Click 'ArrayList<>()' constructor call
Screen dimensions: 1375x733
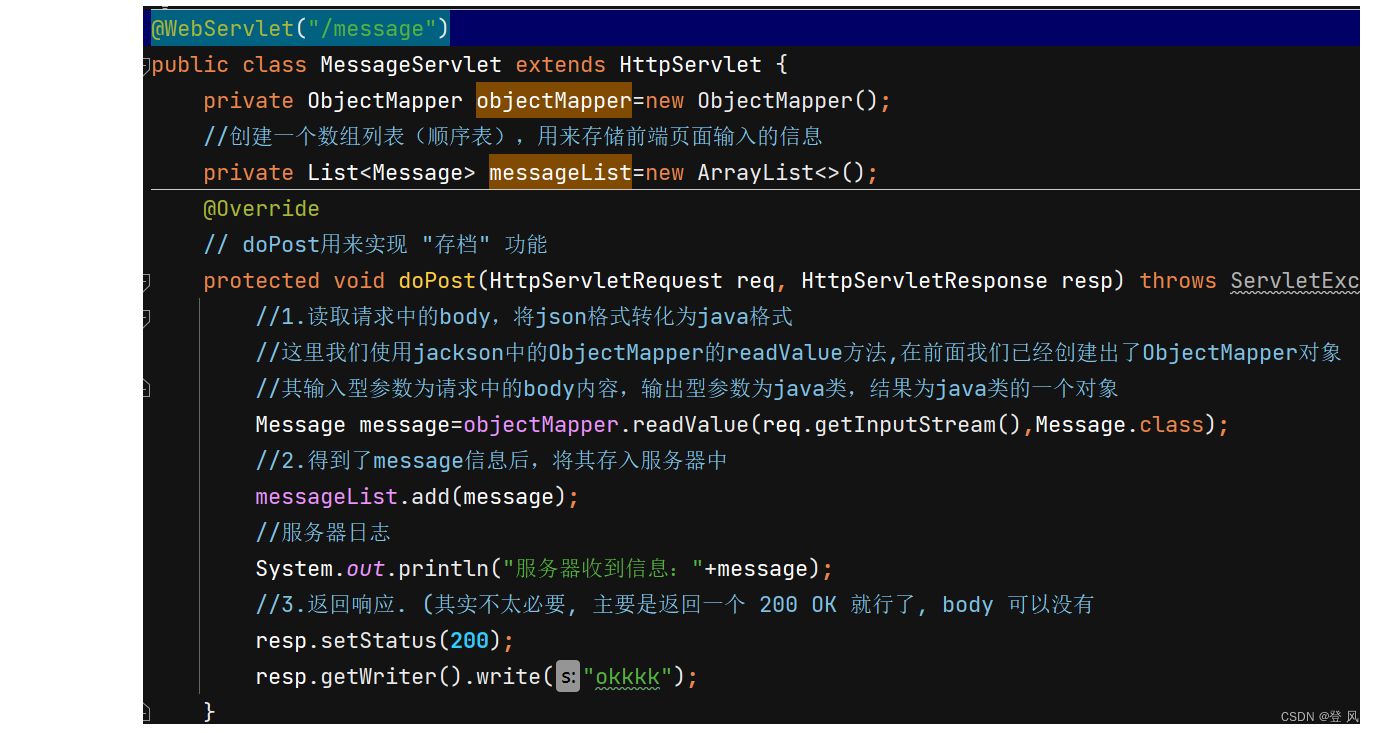pyautogui.click(x=781, y=173)
